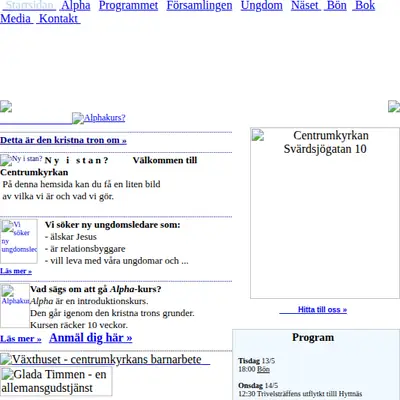Click the 'Anmäl dig här »' link

(91, 338)
